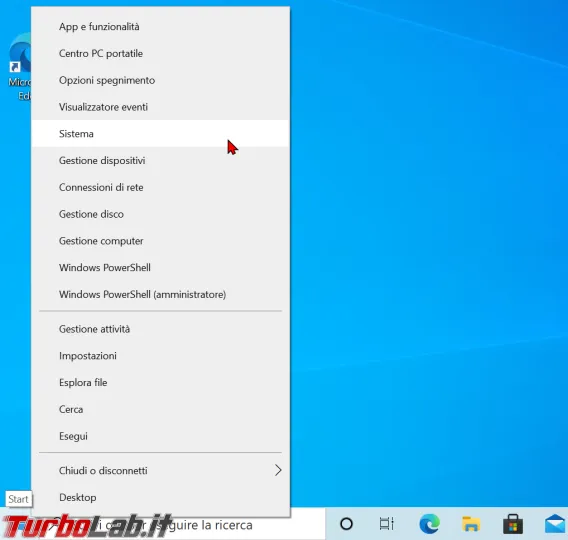
Task: Expand the Chiudi o disconnetti submenu
Action: coord(160,471)
